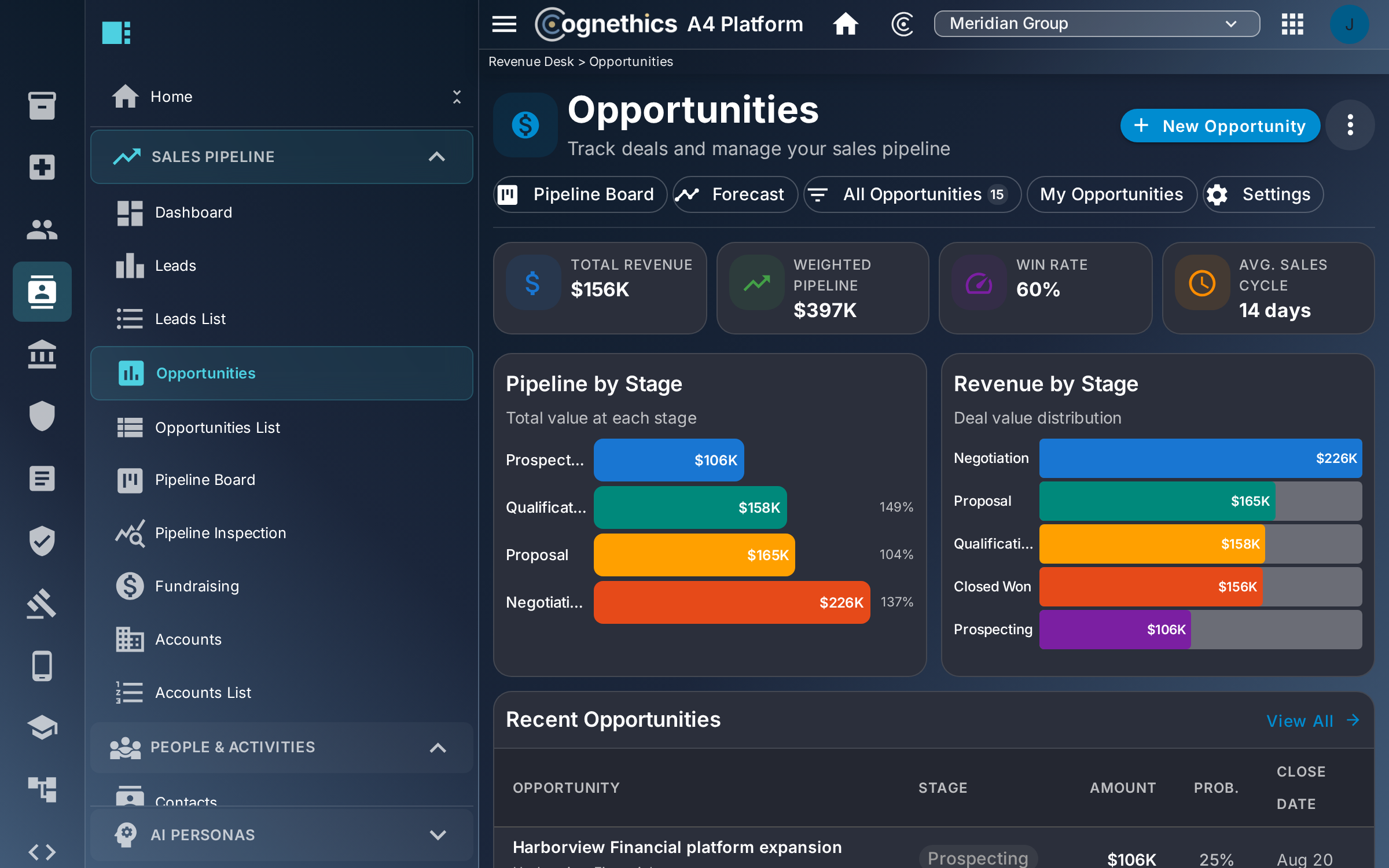Click the teal Qualification $158K pipeline bar
The image size is (1389, 868).
click(x=690, y=507)
